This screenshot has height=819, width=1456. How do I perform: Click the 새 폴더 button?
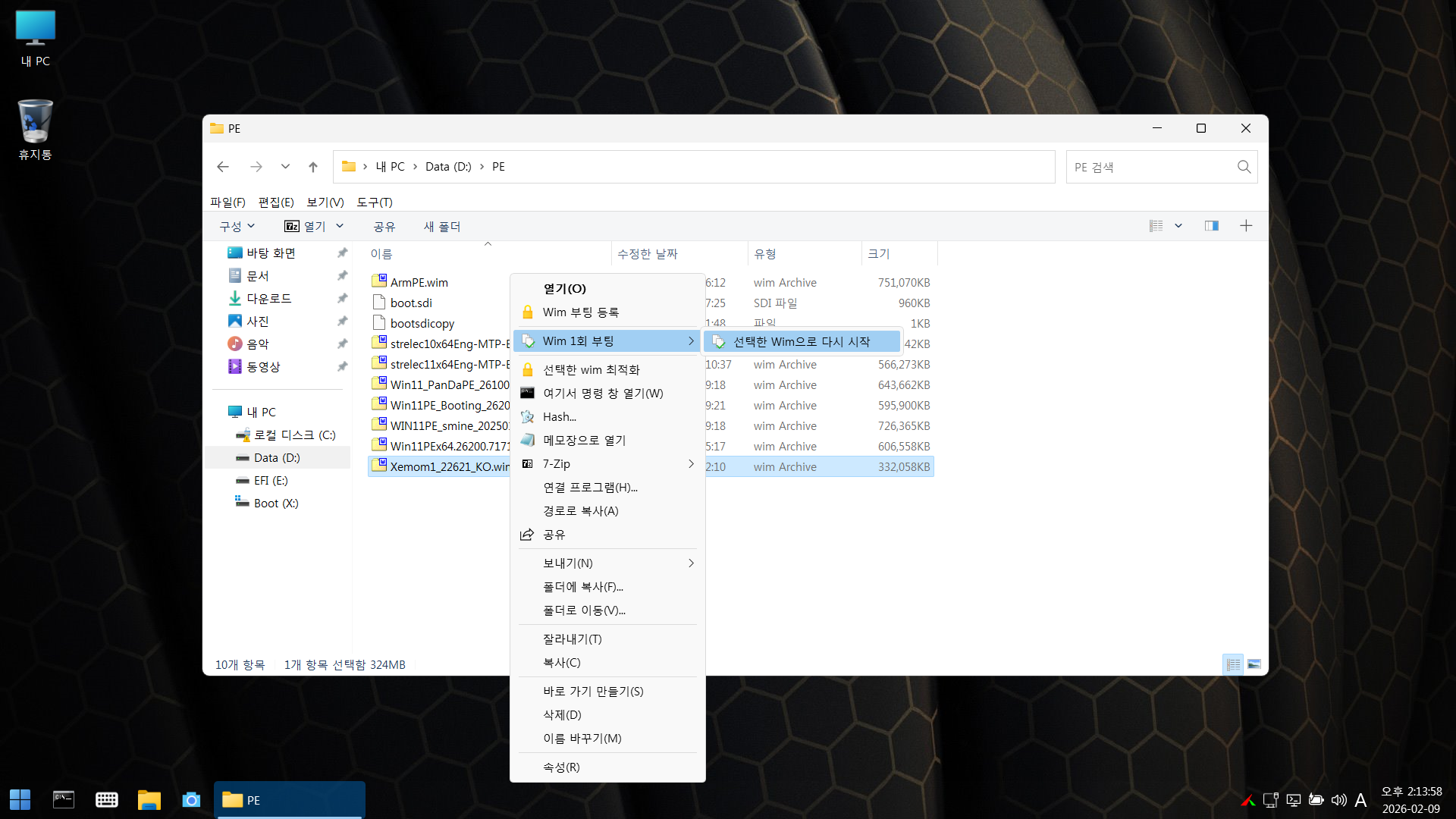[x=441, y=226]
